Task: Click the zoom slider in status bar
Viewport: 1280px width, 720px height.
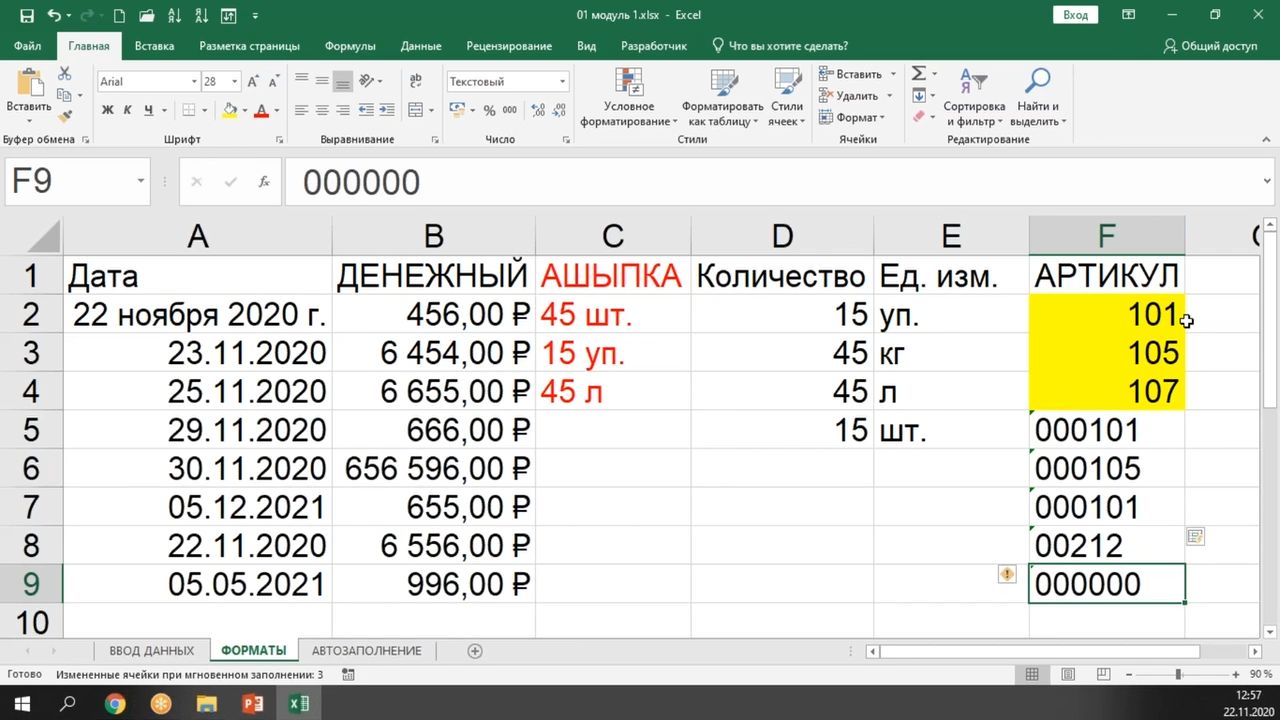Action: click(x=1179, y=675)
